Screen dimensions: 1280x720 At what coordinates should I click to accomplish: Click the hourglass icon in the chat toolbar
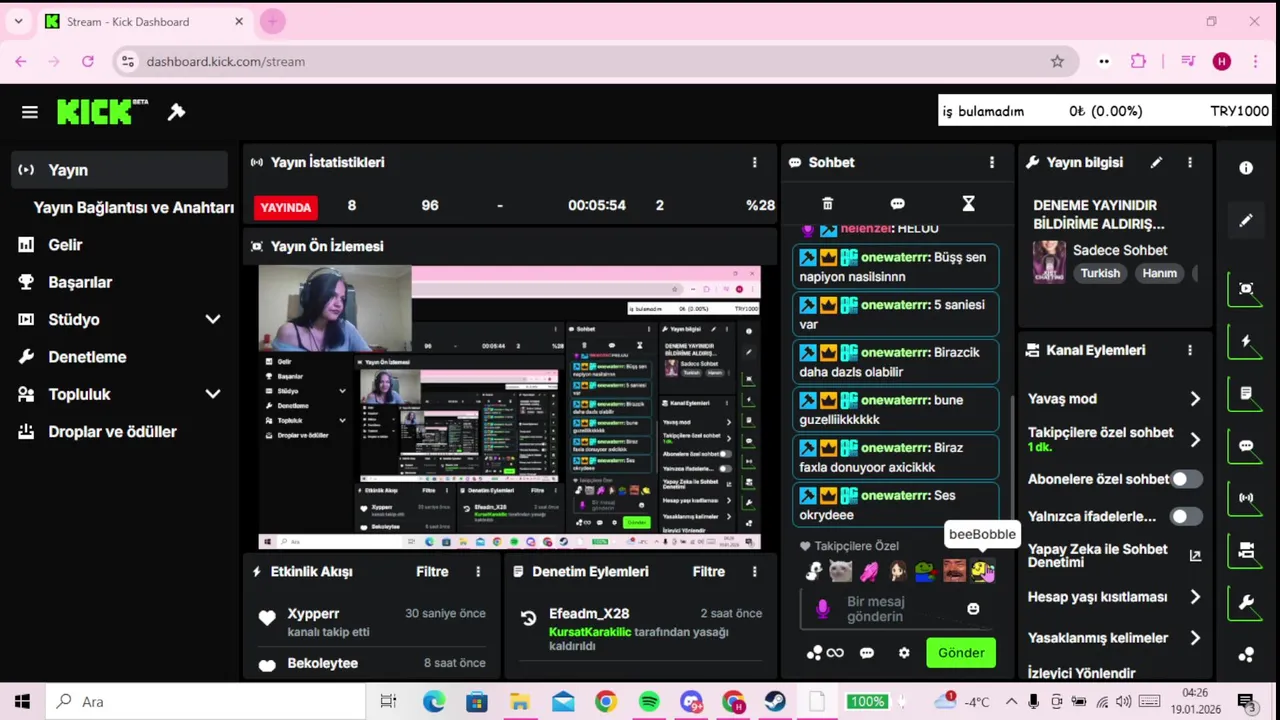pyautogui.click(x=968, y=204)
